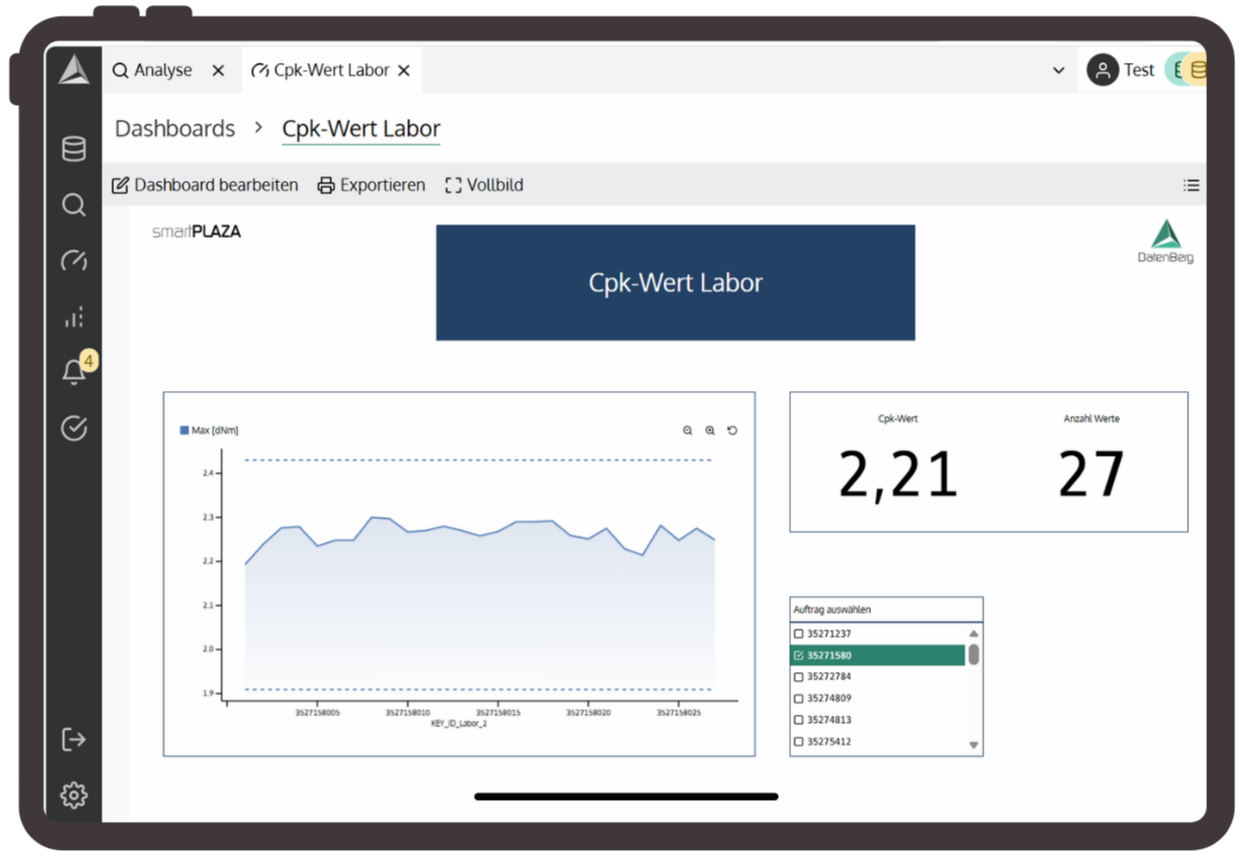Click the Cpk-Wert value 2,21

[898, 474]
